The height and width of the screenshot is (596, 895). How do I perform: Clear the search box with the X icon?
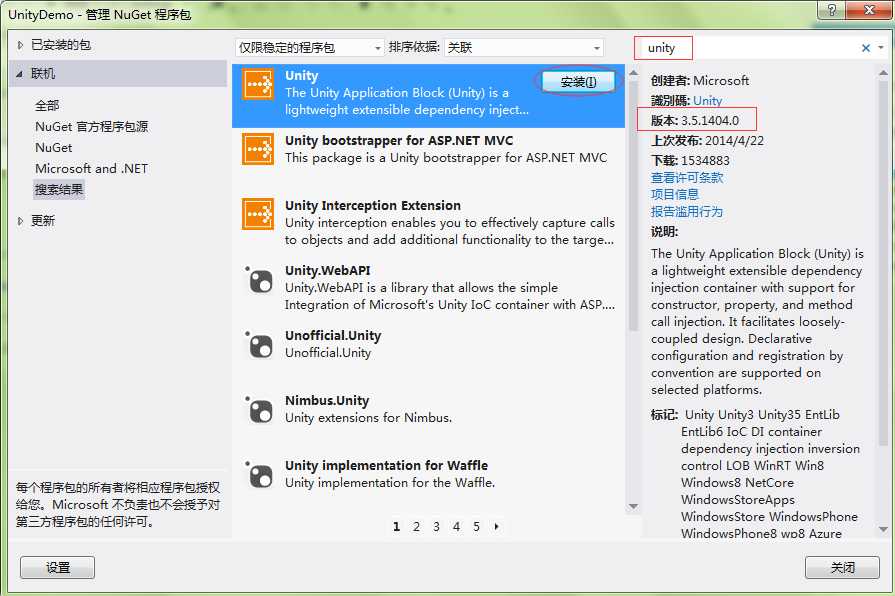click(865, 48)
